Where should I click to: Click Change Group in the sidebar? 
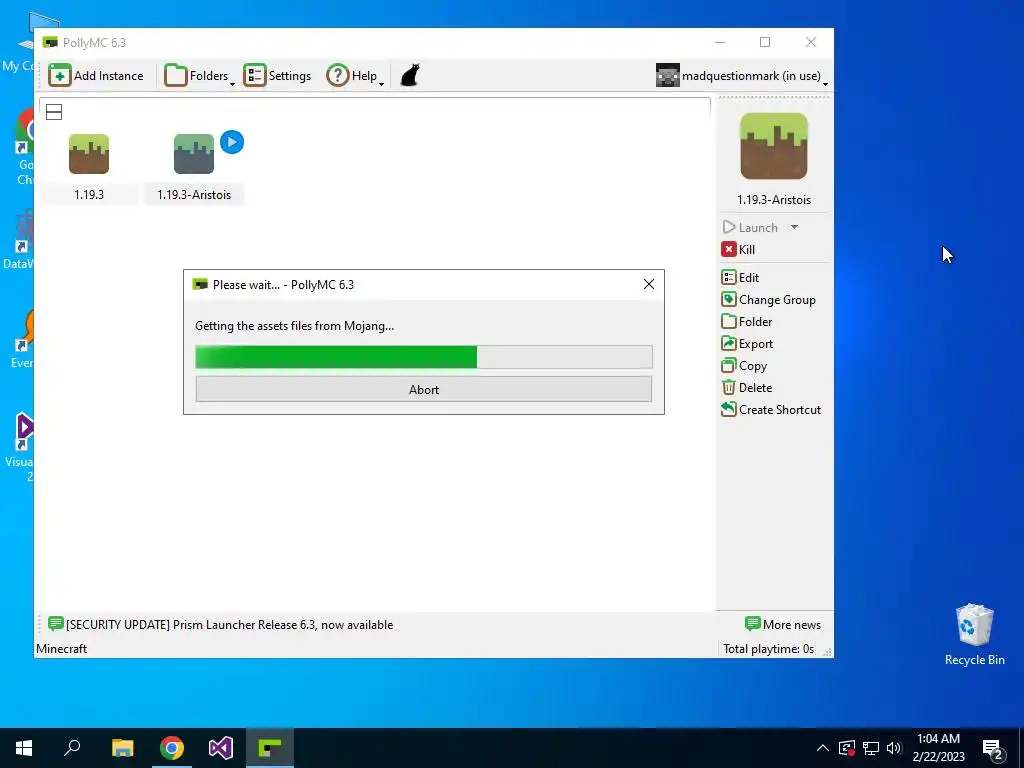[769, 300]
